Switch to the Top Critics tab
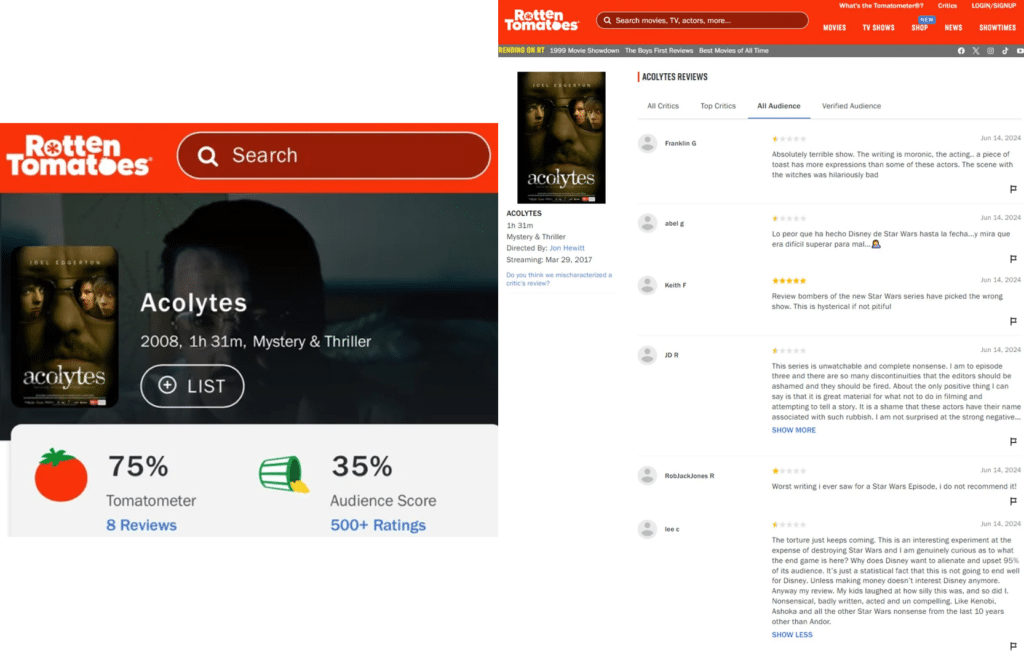 718,106
